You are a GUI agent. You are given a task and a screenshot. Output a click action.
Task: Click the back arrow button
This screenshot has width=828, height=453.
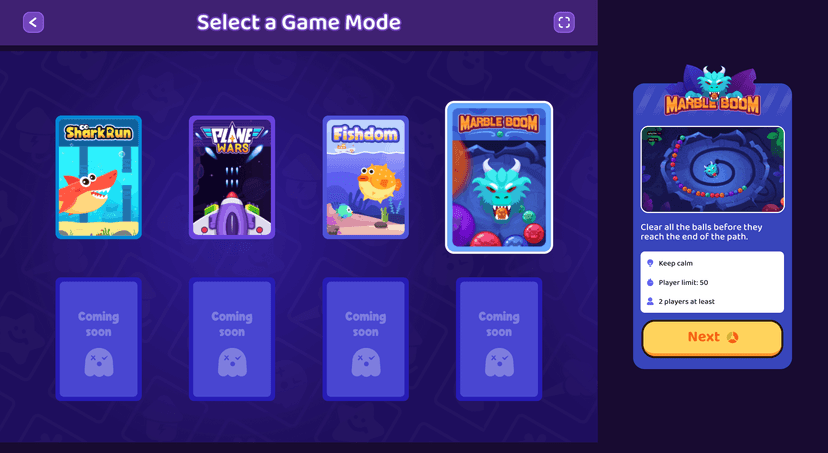[33, 22]
